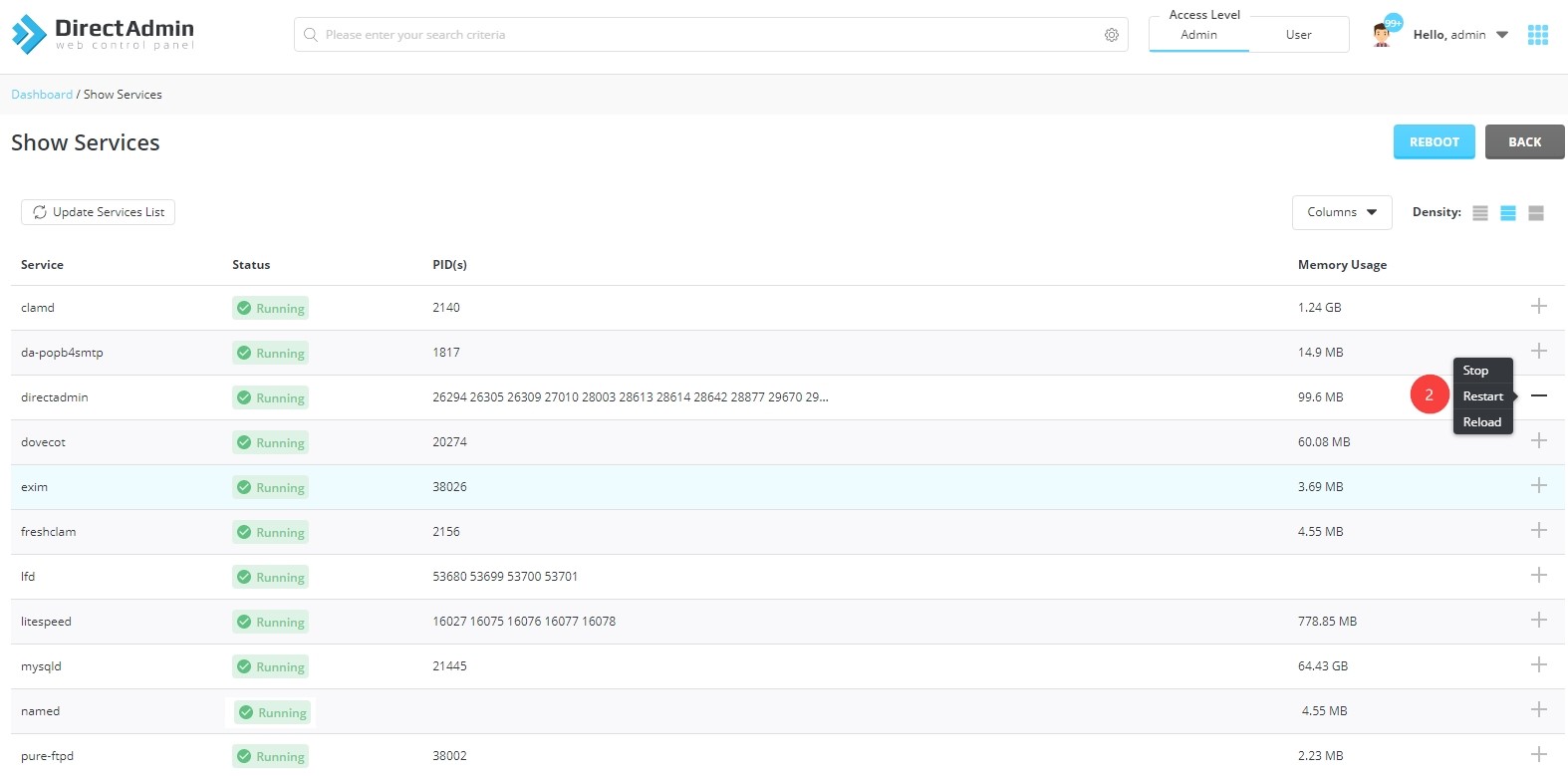Click memory value 778.85 MB
Viewport: 1568px width, 776px height.
click(1327, 622)
